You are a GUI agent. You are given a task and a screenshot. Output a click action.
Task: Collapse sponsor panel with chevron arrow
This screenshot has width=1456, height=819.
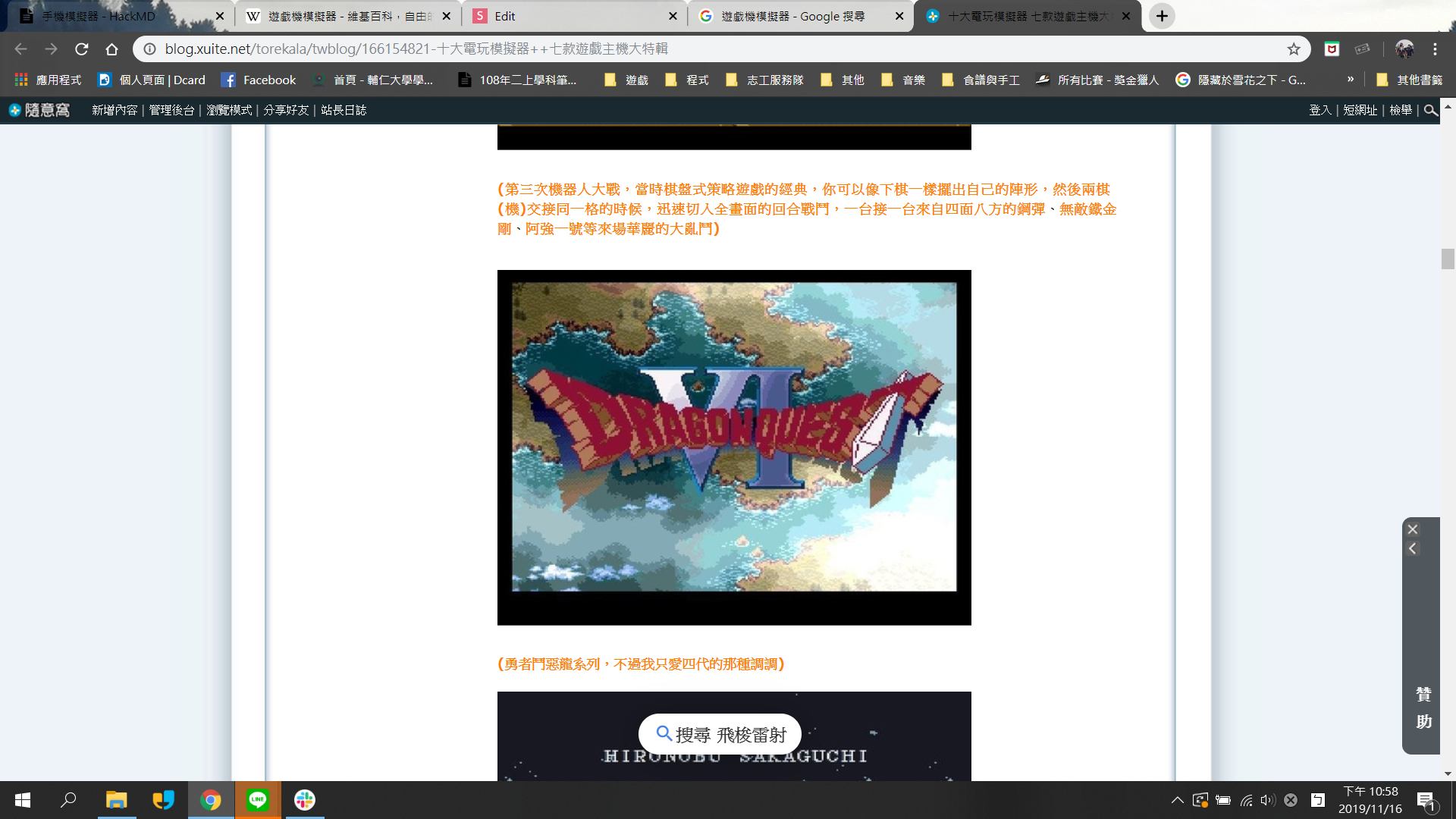1413,548
